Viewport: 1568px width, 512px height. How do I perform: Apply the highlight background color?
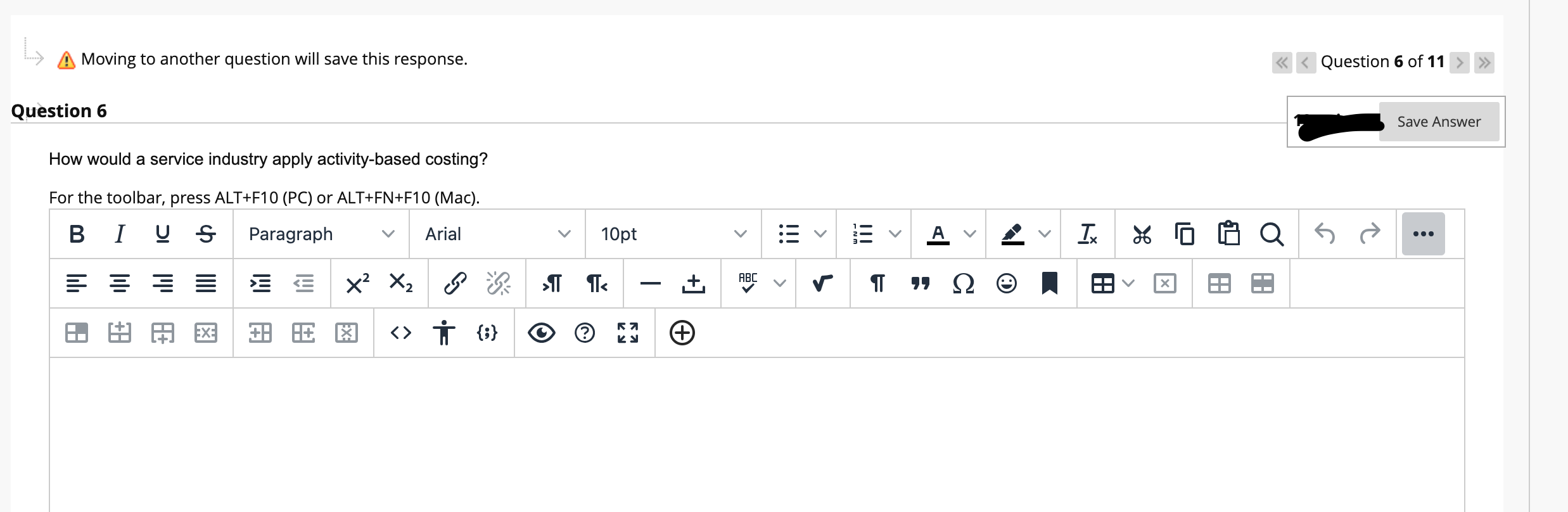tap(1013, 234)
